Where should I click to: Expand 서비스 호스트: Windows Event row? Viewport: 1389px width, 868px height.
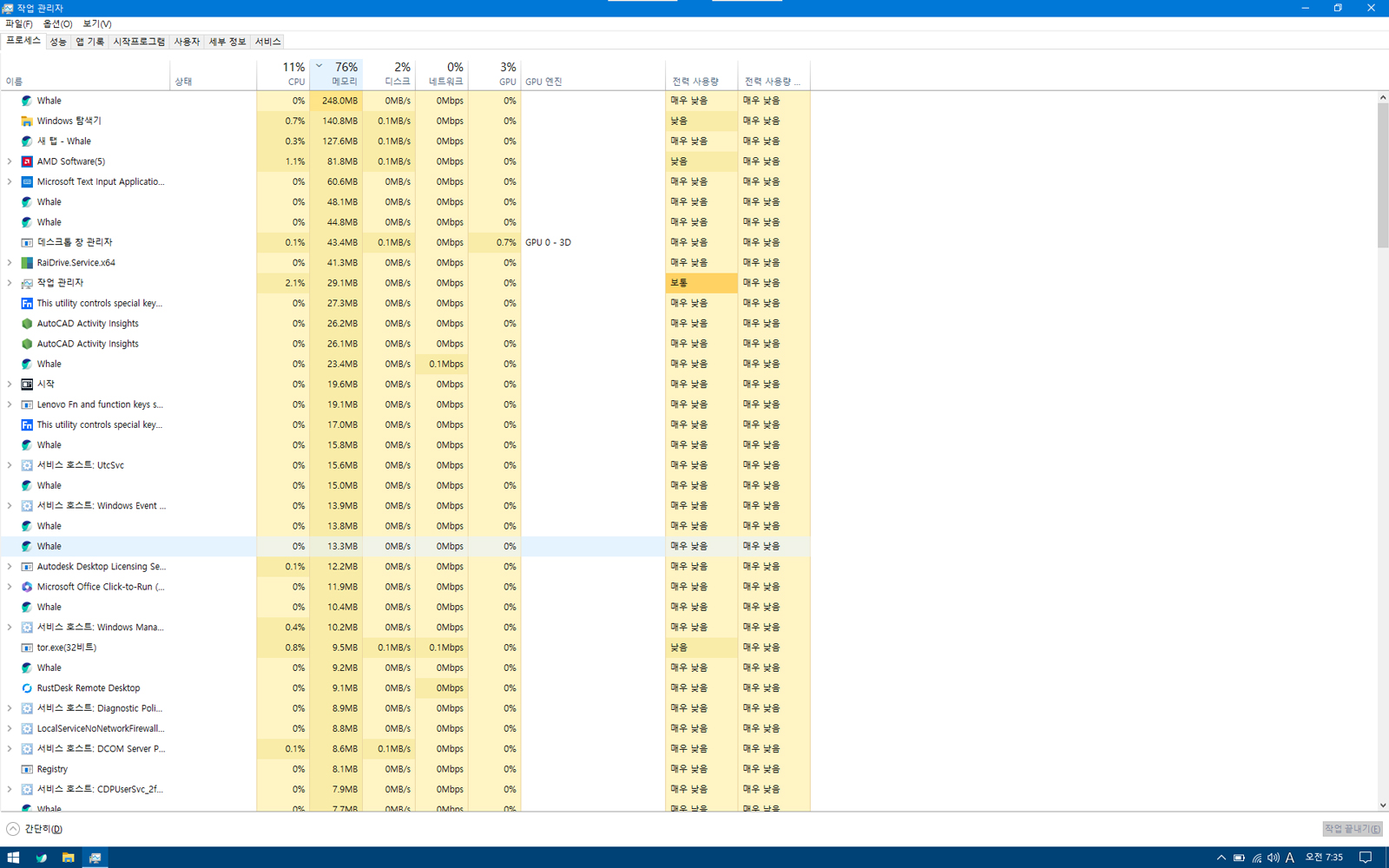point(10,505)
